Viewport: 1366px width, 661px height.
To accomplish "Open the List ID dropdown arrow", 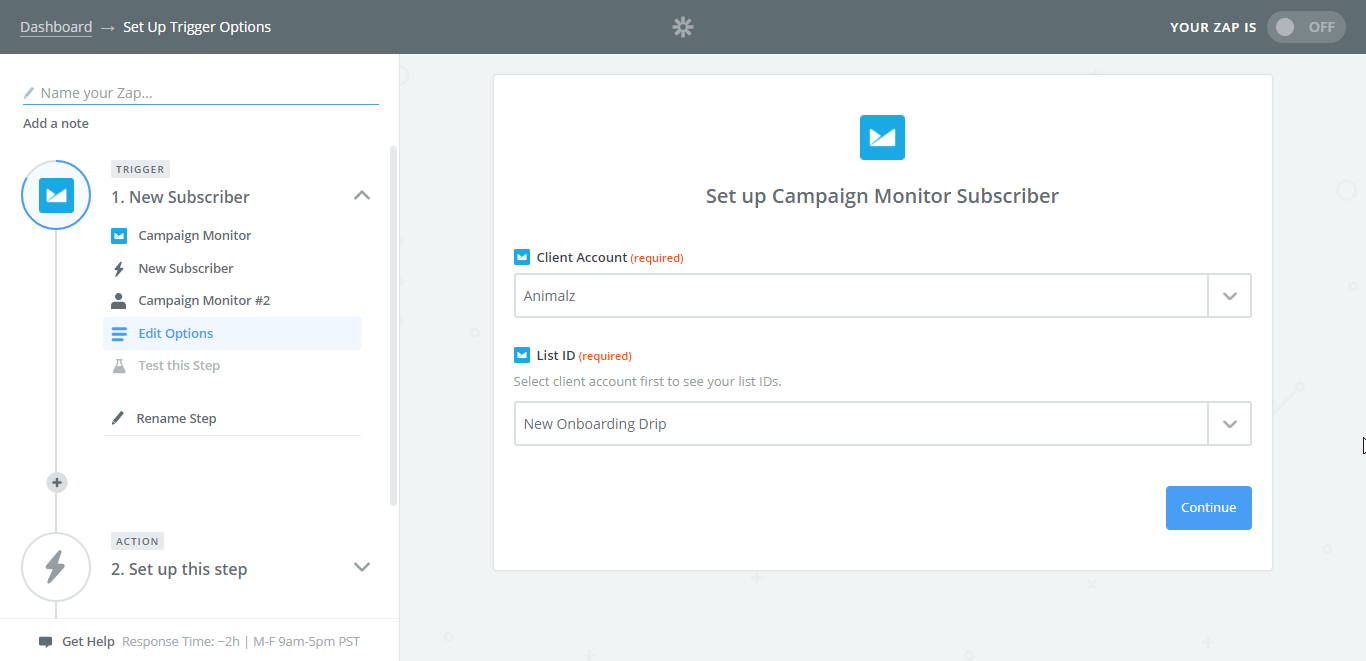I will pos(1230,424).
